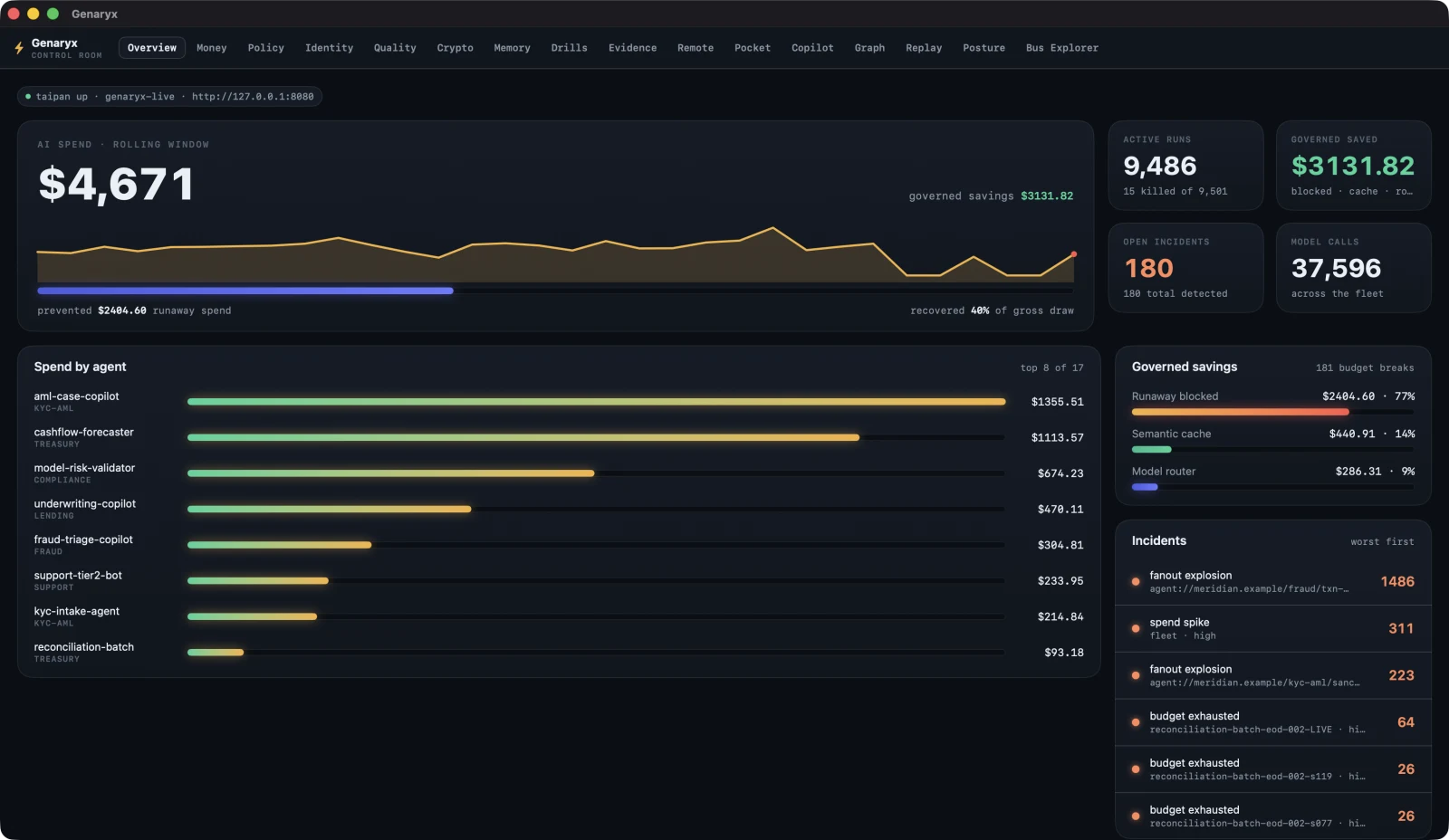
Task: Go to the Identity tab
Action: tap(330, 48)
